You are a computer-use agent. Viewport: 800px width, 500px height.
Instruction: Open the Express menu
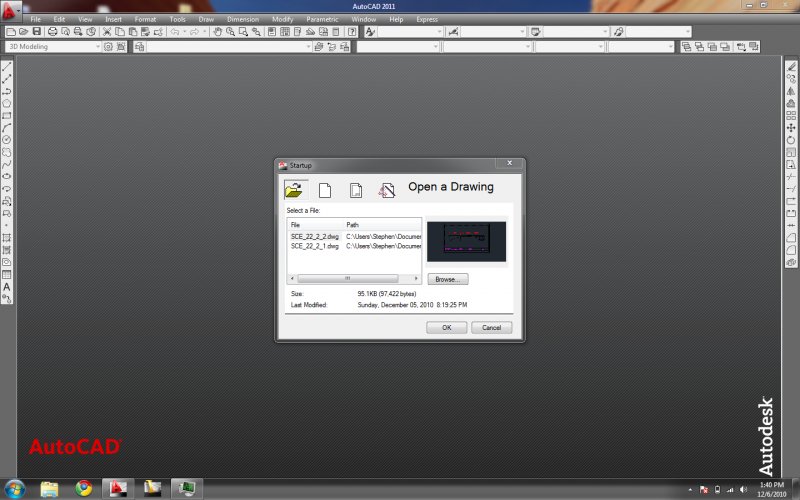tap(427, 19)
